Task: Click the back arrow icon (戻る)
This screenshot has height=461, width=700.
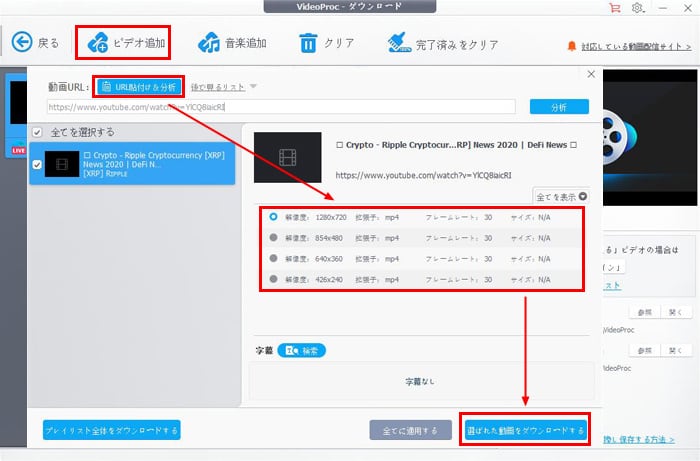Action: [x=23, y=42]
